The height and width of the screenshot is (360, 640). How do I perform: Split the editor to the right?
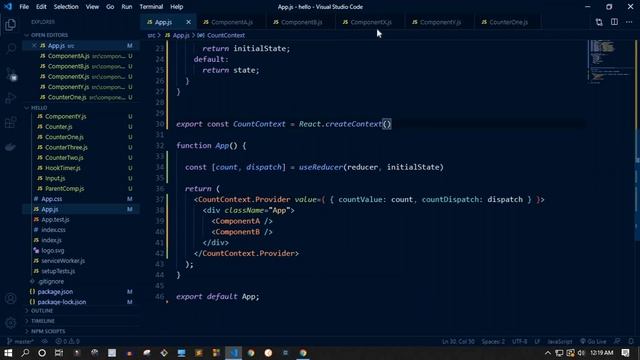[614, 22]
